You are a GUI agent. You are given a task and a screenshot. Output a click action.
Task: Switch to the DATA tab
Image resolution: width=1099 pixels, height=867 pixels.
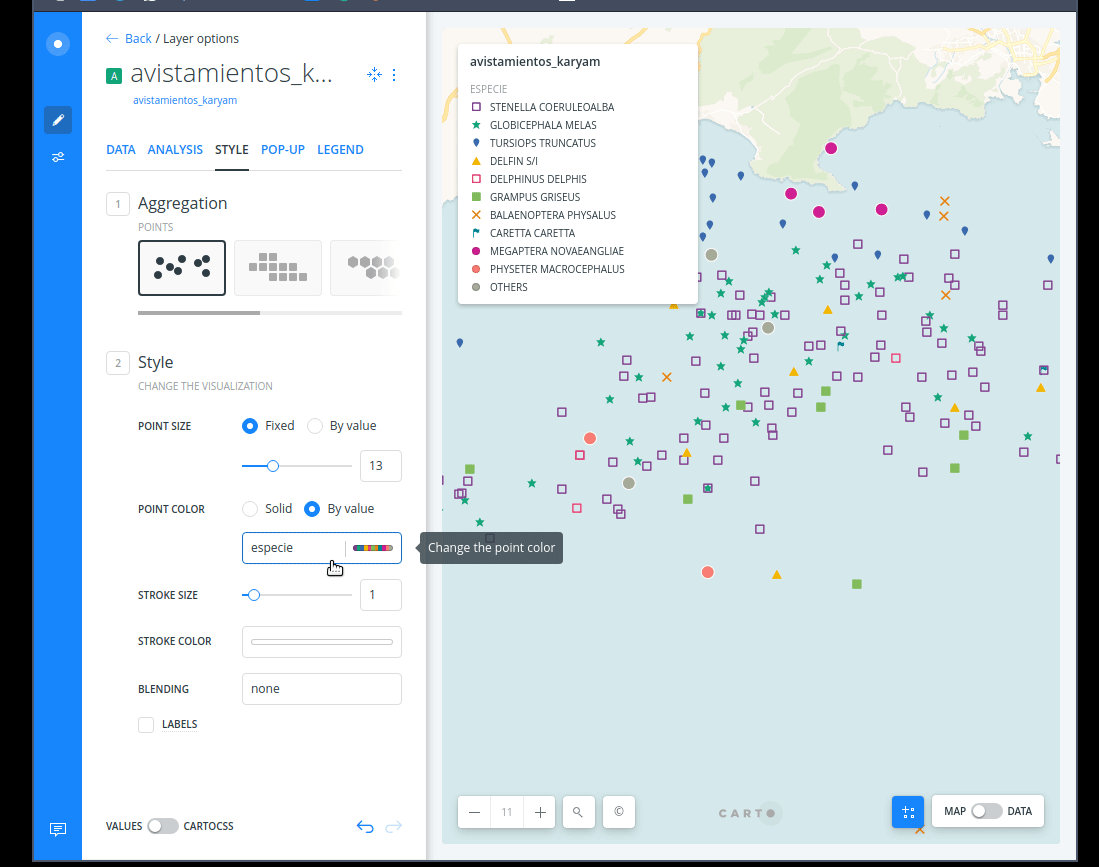[x=121, y=149]
